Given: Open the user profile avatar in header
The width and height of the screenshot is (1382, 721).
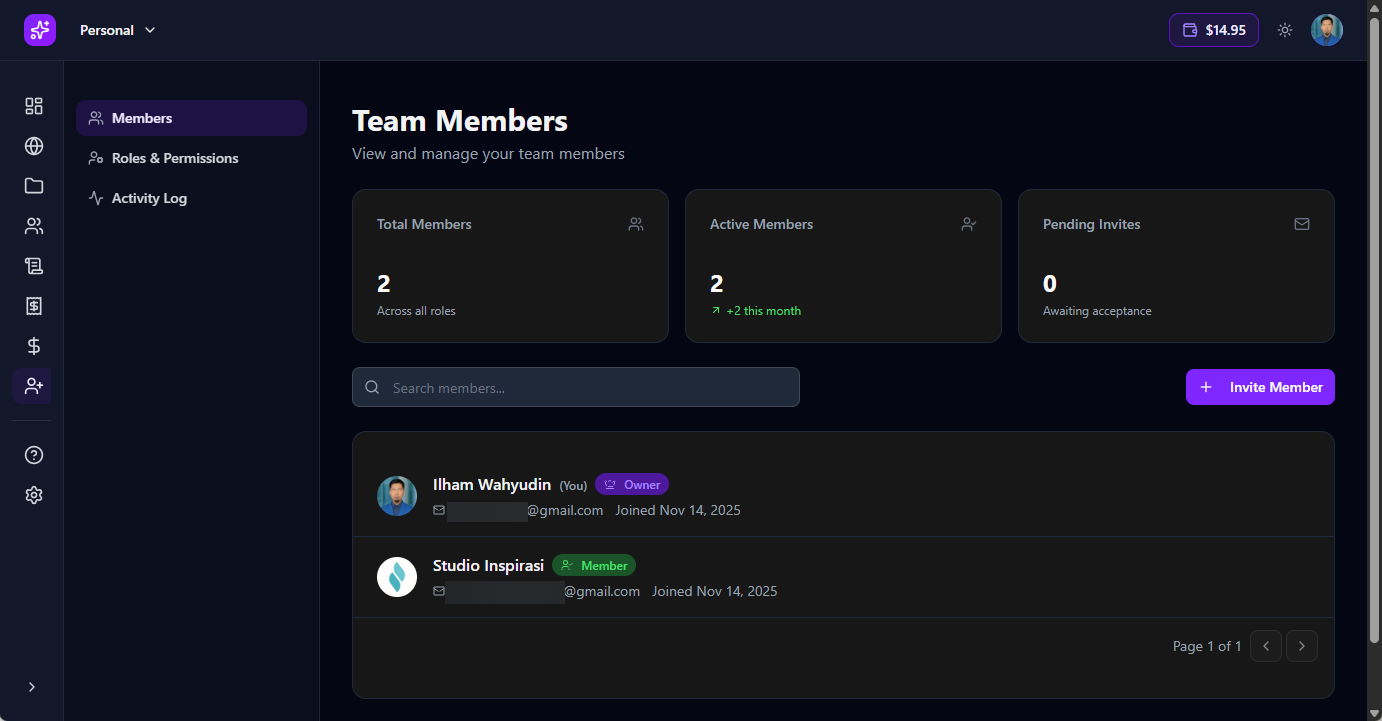Looking at the screenshot, I should click(x=1327, y=30).
